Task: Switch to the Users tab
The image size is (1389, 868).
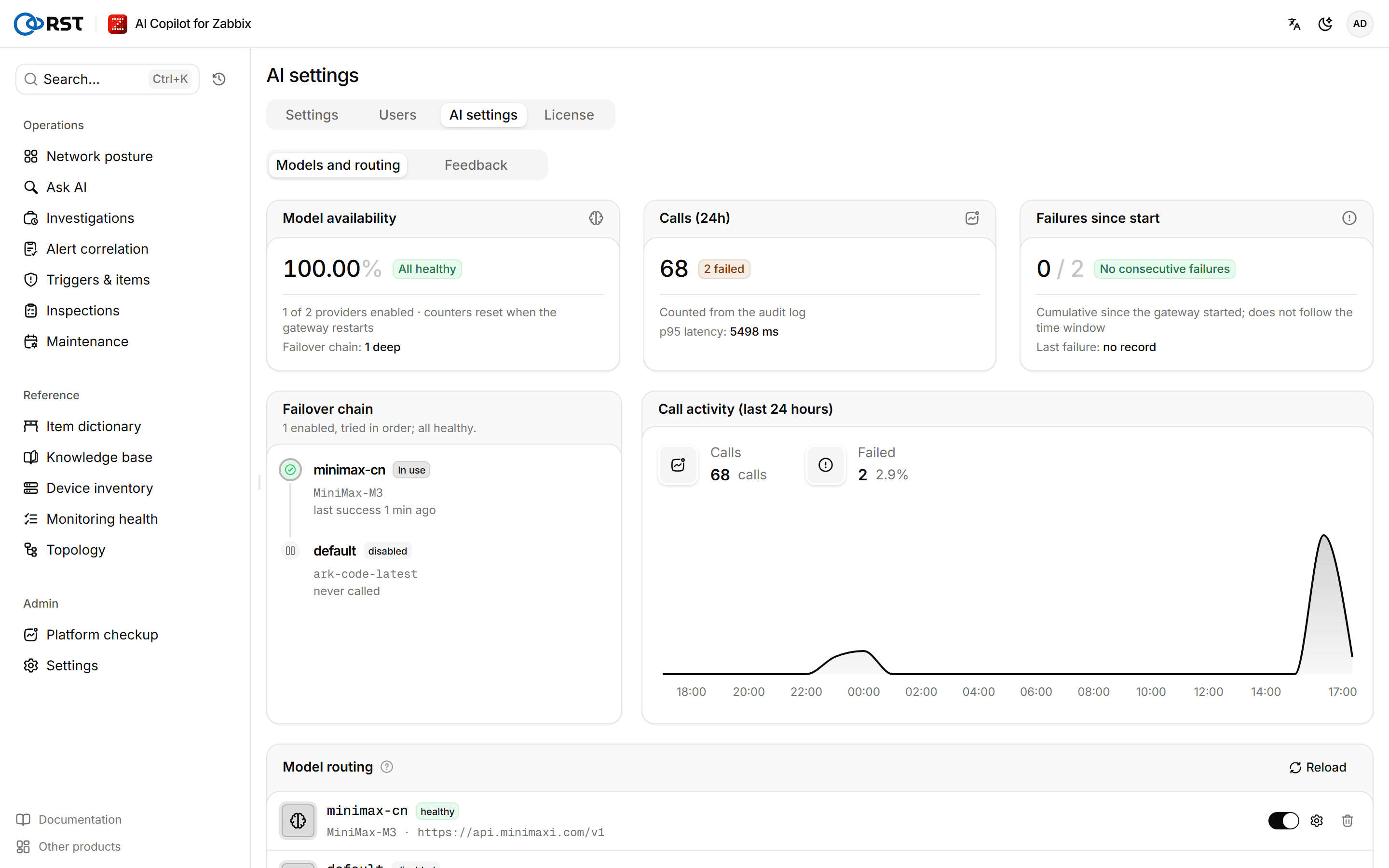Action: 397,115
